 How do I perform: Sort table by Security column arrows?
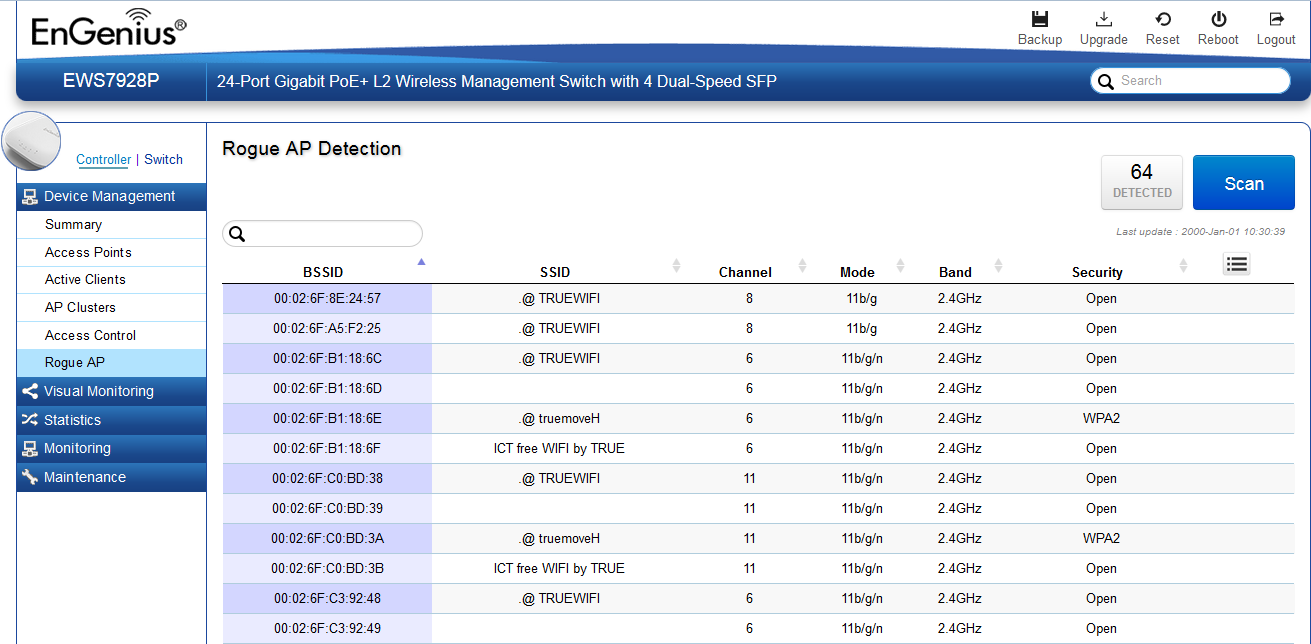click(1183, 266)
